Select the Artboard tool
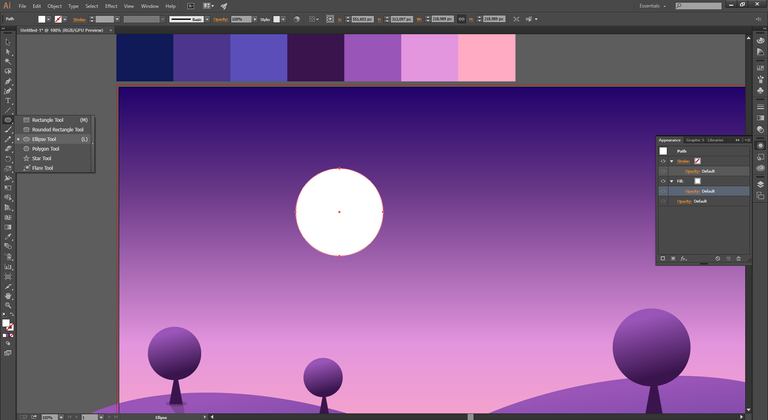 (x=7, y=276)
